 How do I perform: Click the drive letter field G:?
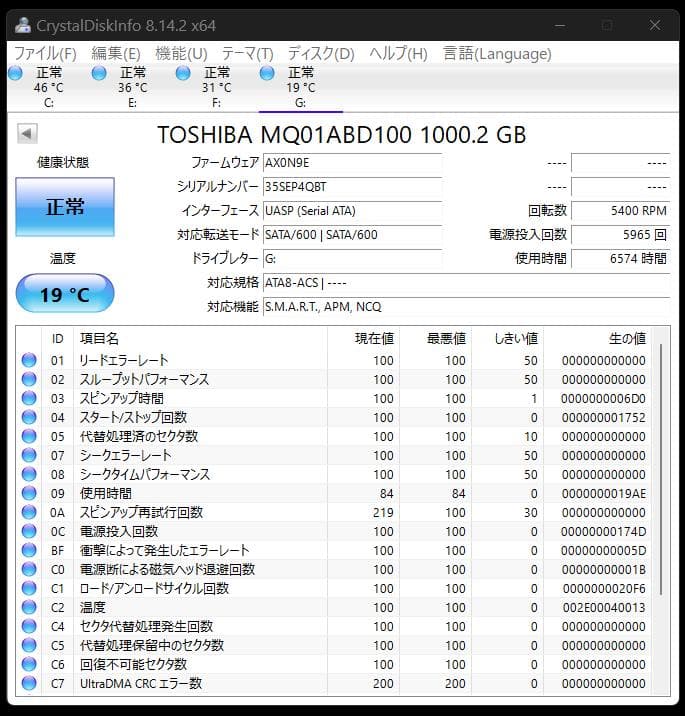click(x=352, y=259)
